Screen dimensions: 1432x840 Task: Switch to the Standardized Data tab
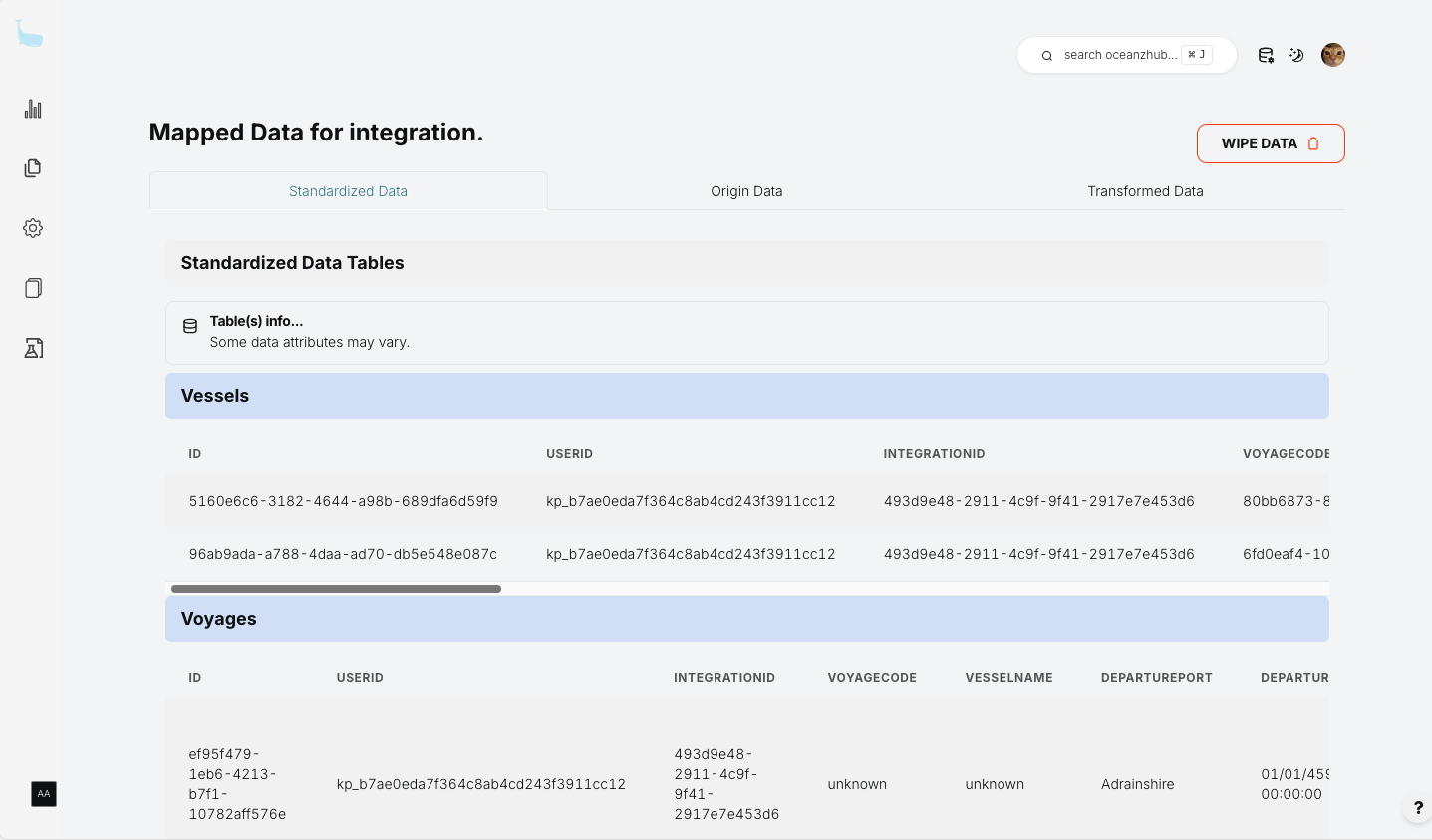click(348, 191)
